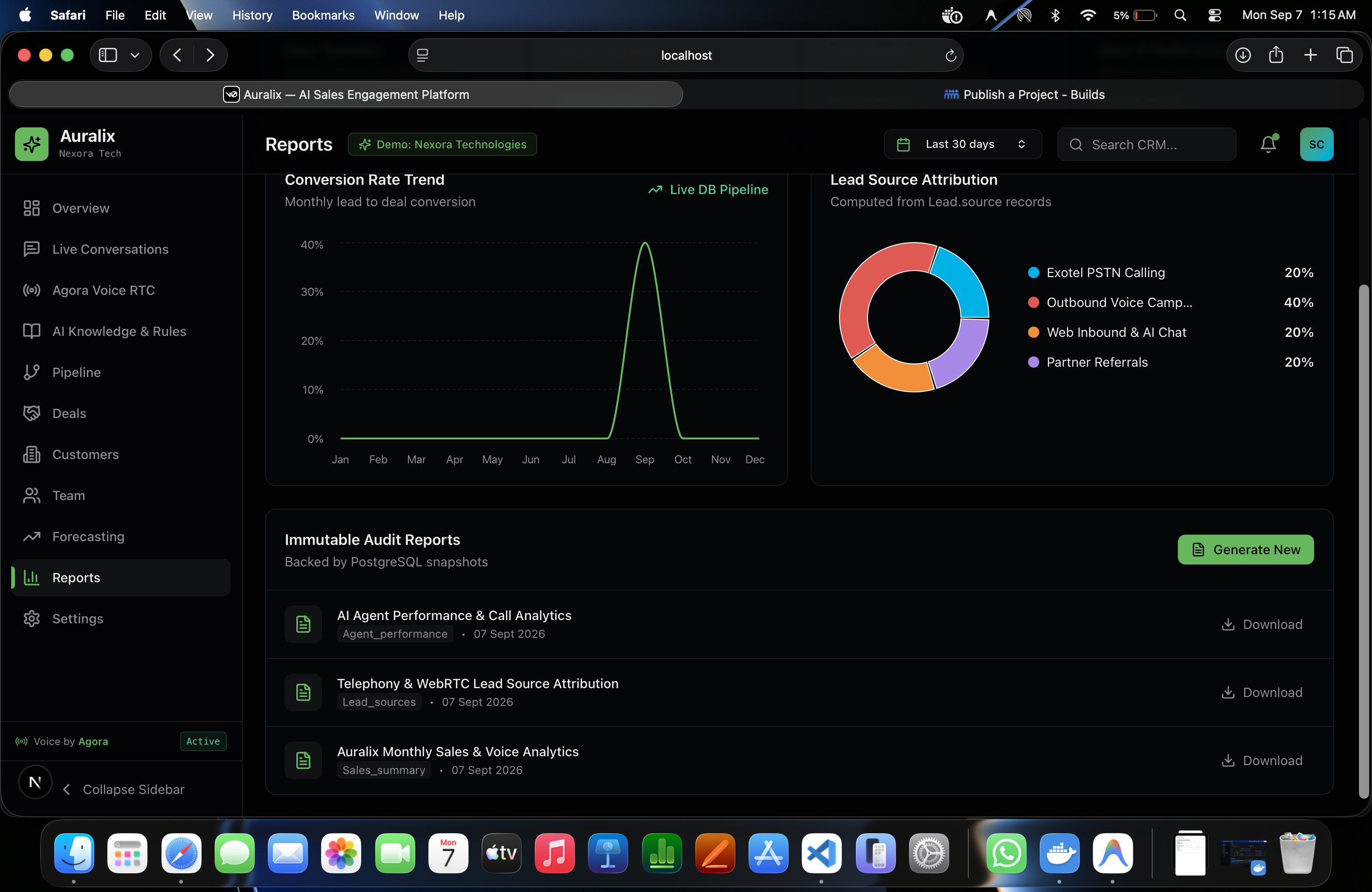Image resolution: width=1372 pixels, height=892 pixels.
Task: Click the Demo: Nexora Technologies badge
Action: tap(442, 144)
